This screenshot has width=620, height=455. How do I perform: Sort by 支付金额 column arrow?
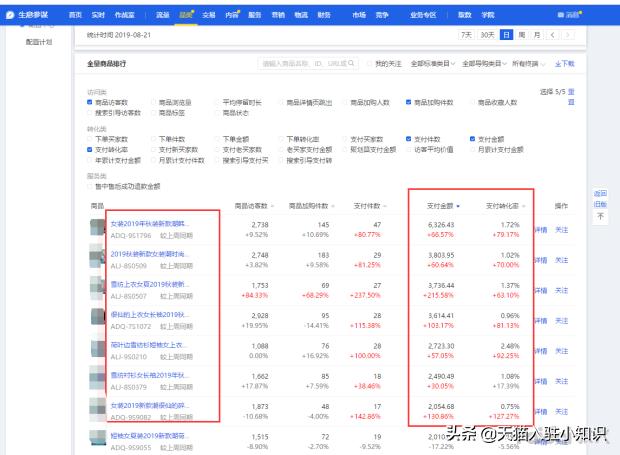coord(458,206)
